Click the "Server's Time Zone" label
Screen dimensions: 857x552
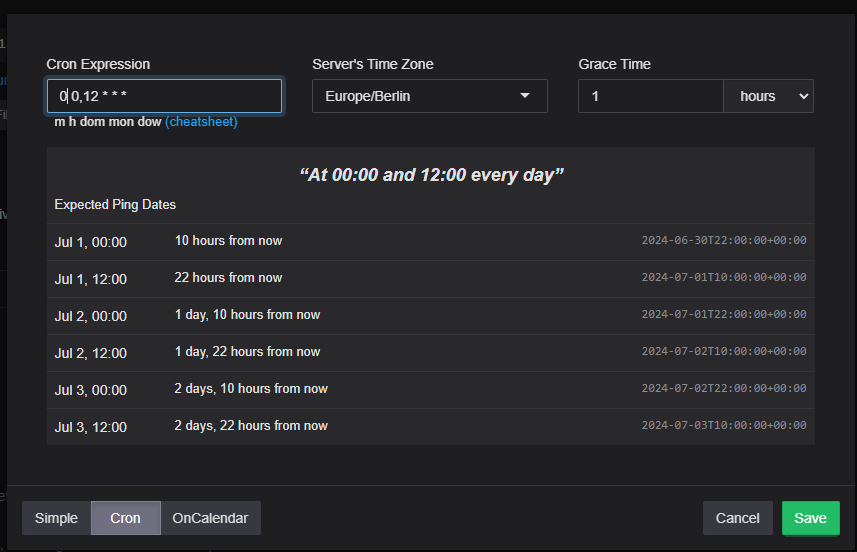(373, 64)
